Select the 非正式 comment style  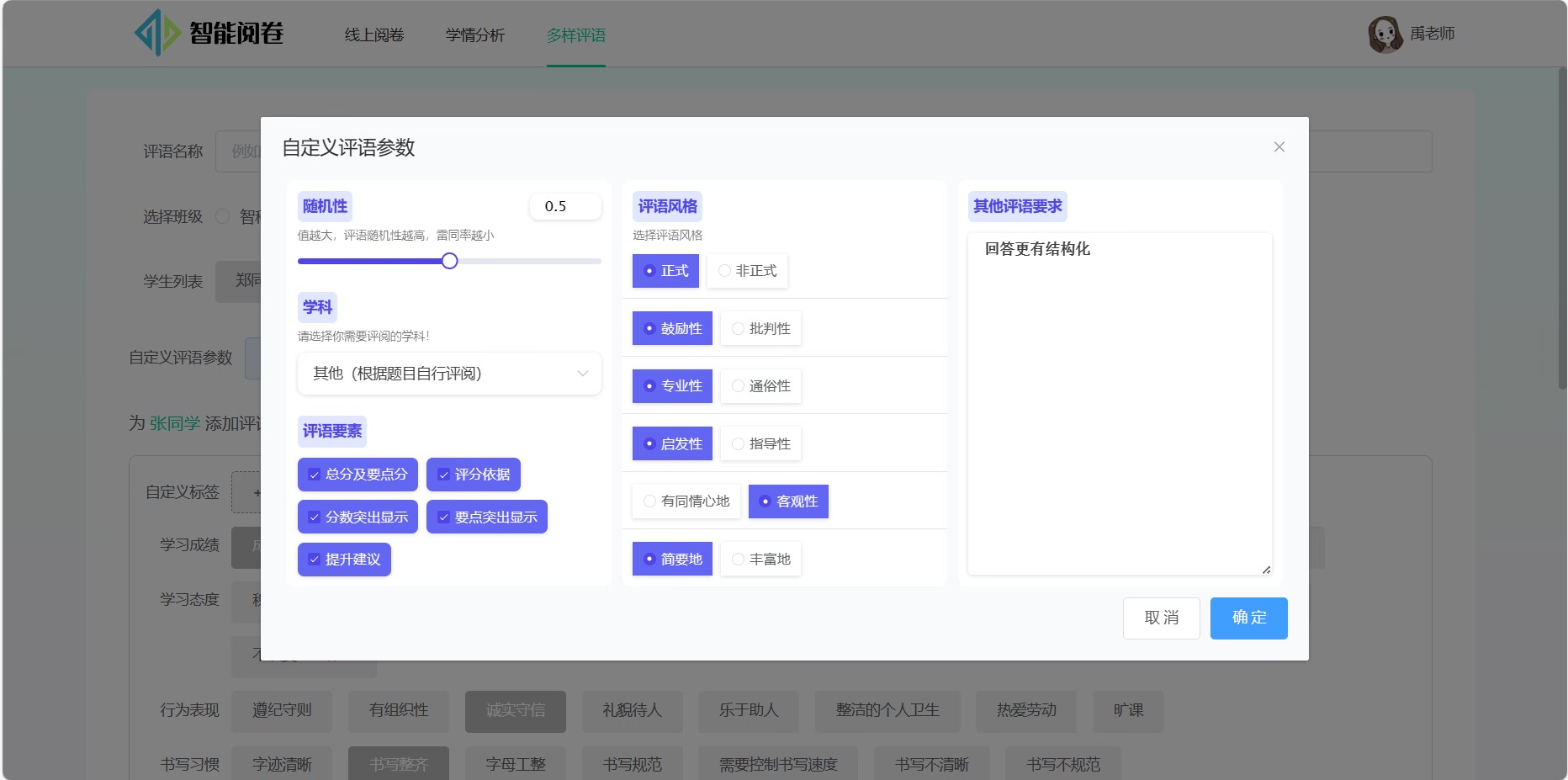(x=747, y=270)
